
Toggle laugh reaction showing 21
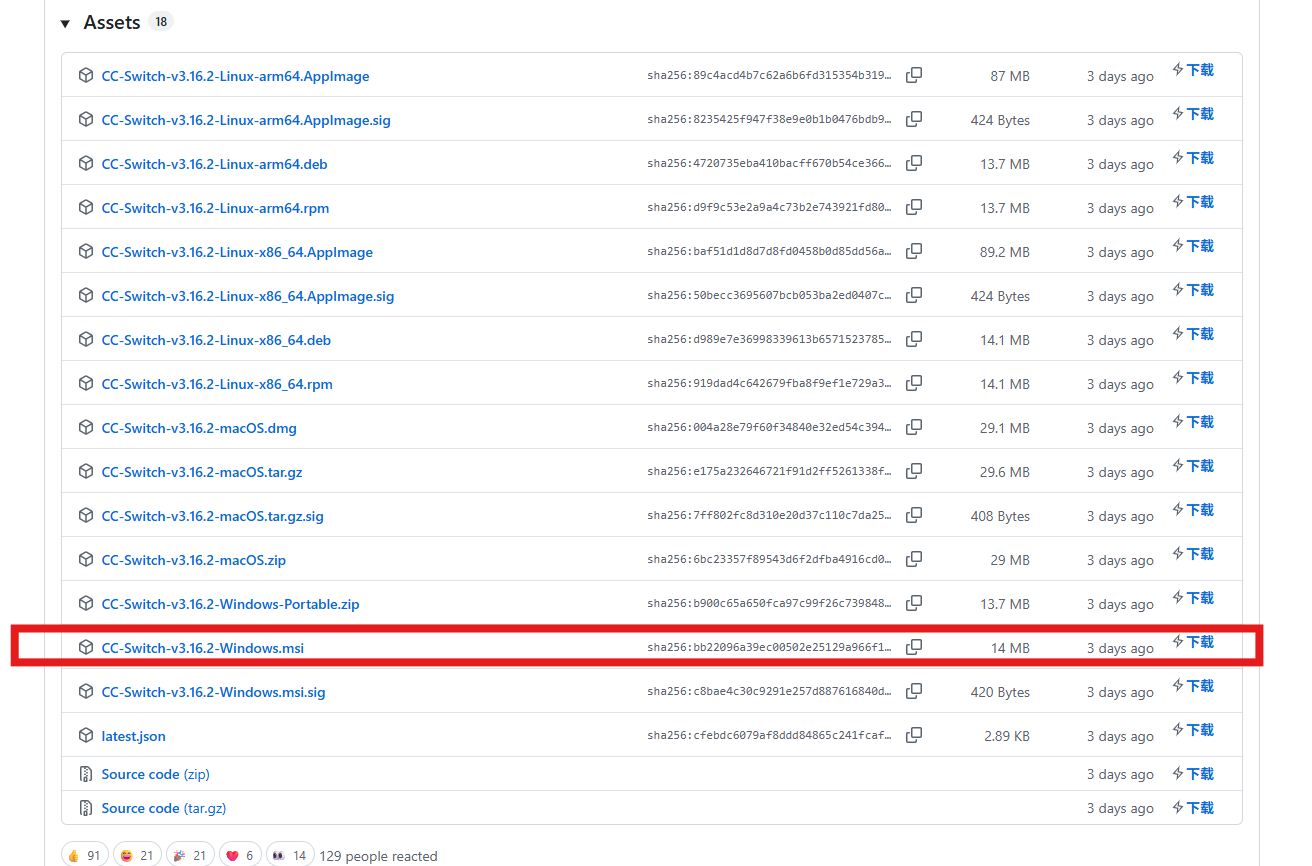[137, 855]
